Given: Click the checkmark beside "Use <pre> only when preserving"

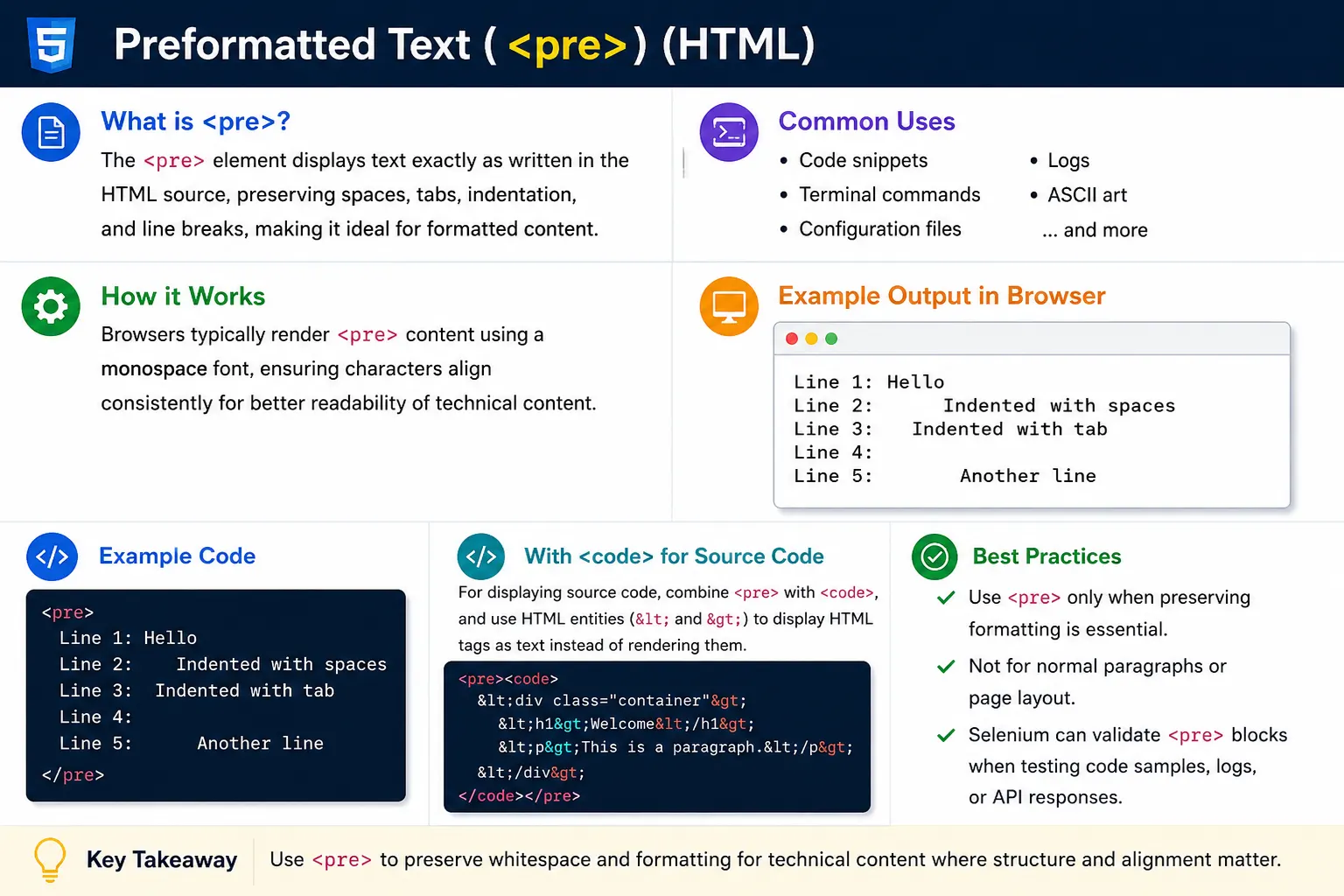Looking at the screenshot, I should tap(946, 598).
